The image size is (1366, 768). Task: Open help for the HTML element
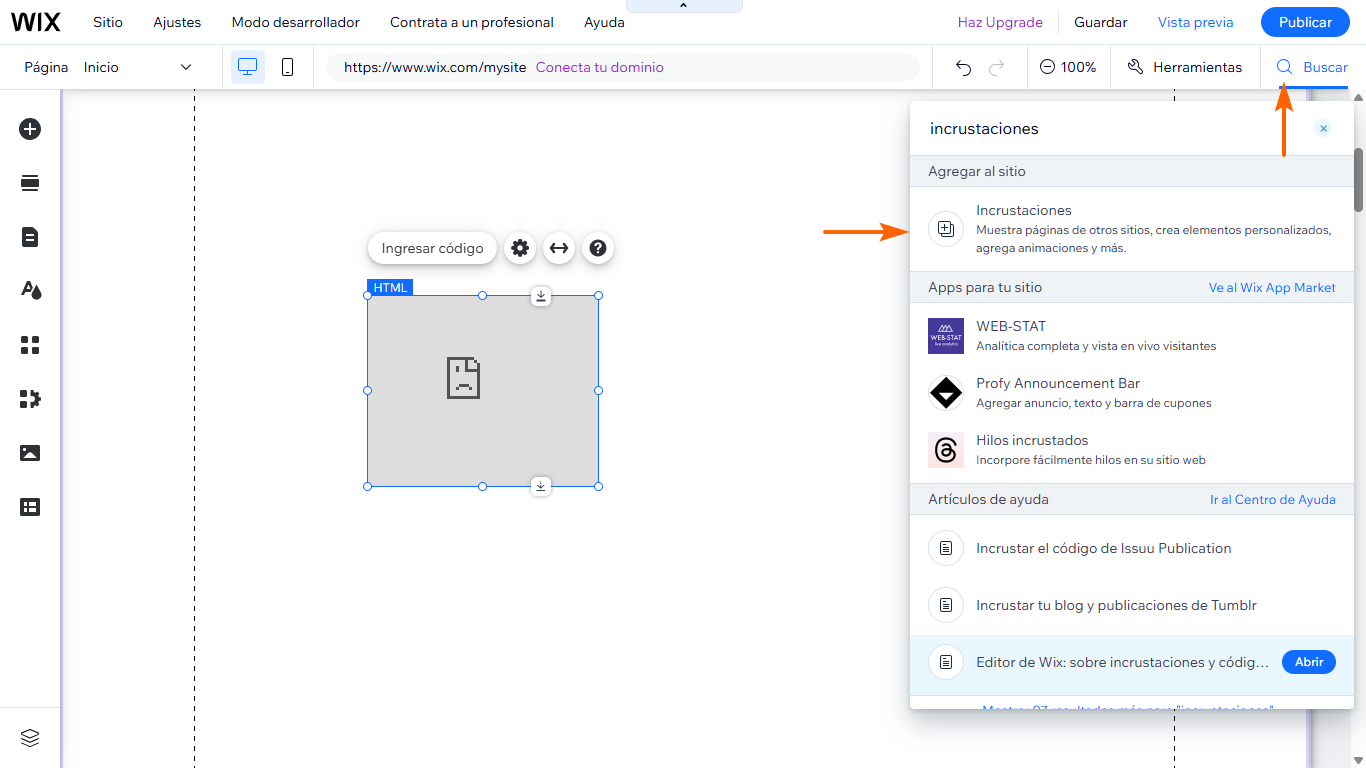click(598, 248)
